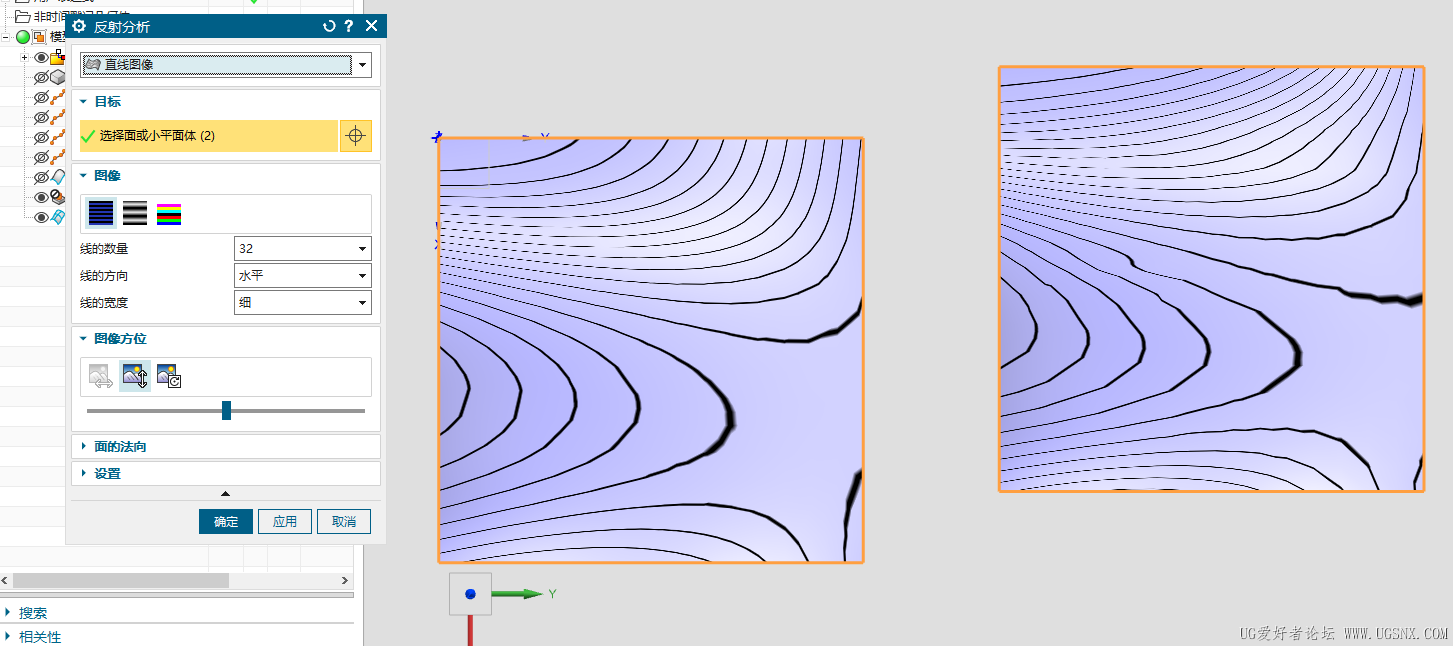Confirm with the 确定 button
Image resolution: width=1453 pixels, height=646 pixels.
226,522
